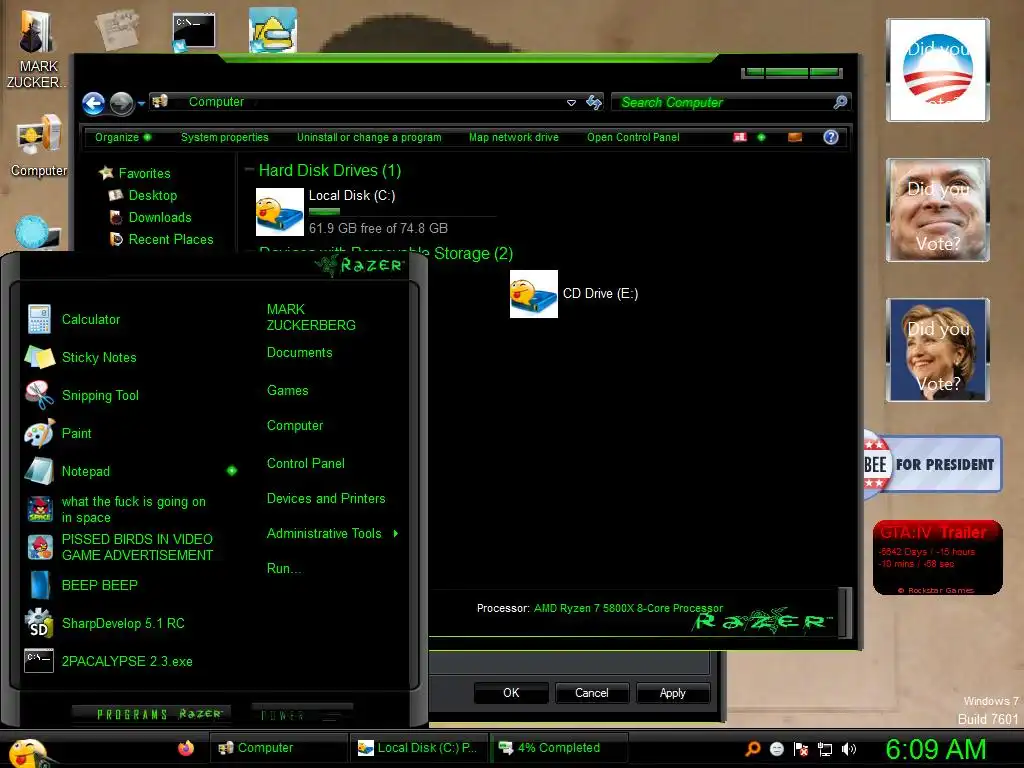Collapse the Hard Disk Drives group

coord(249,170)
